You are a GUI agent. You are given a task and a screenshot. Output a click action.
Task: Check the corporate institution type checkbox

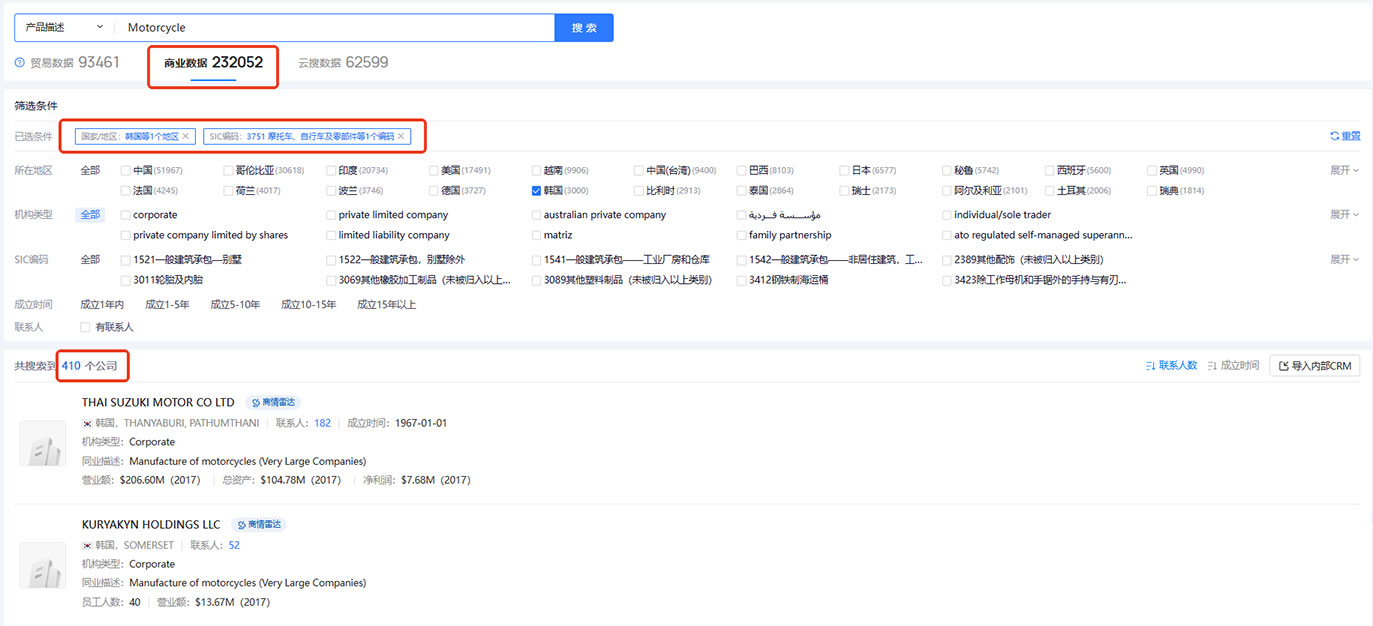coord(125,215)
